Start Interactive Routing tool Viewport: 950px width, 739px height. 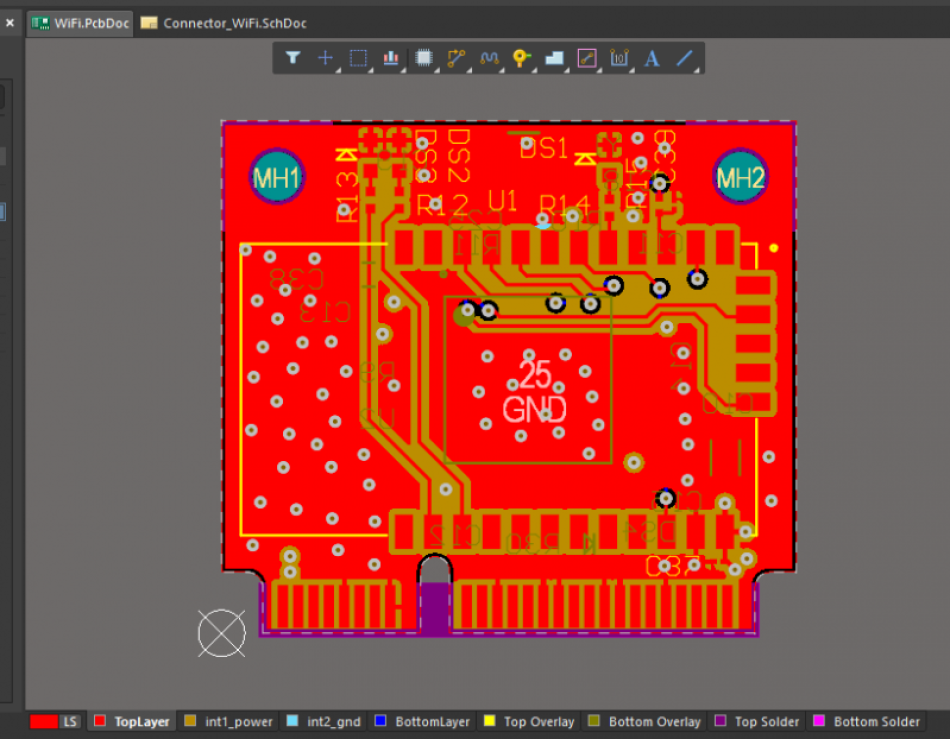pyautogui.click(x=456, y=58)
